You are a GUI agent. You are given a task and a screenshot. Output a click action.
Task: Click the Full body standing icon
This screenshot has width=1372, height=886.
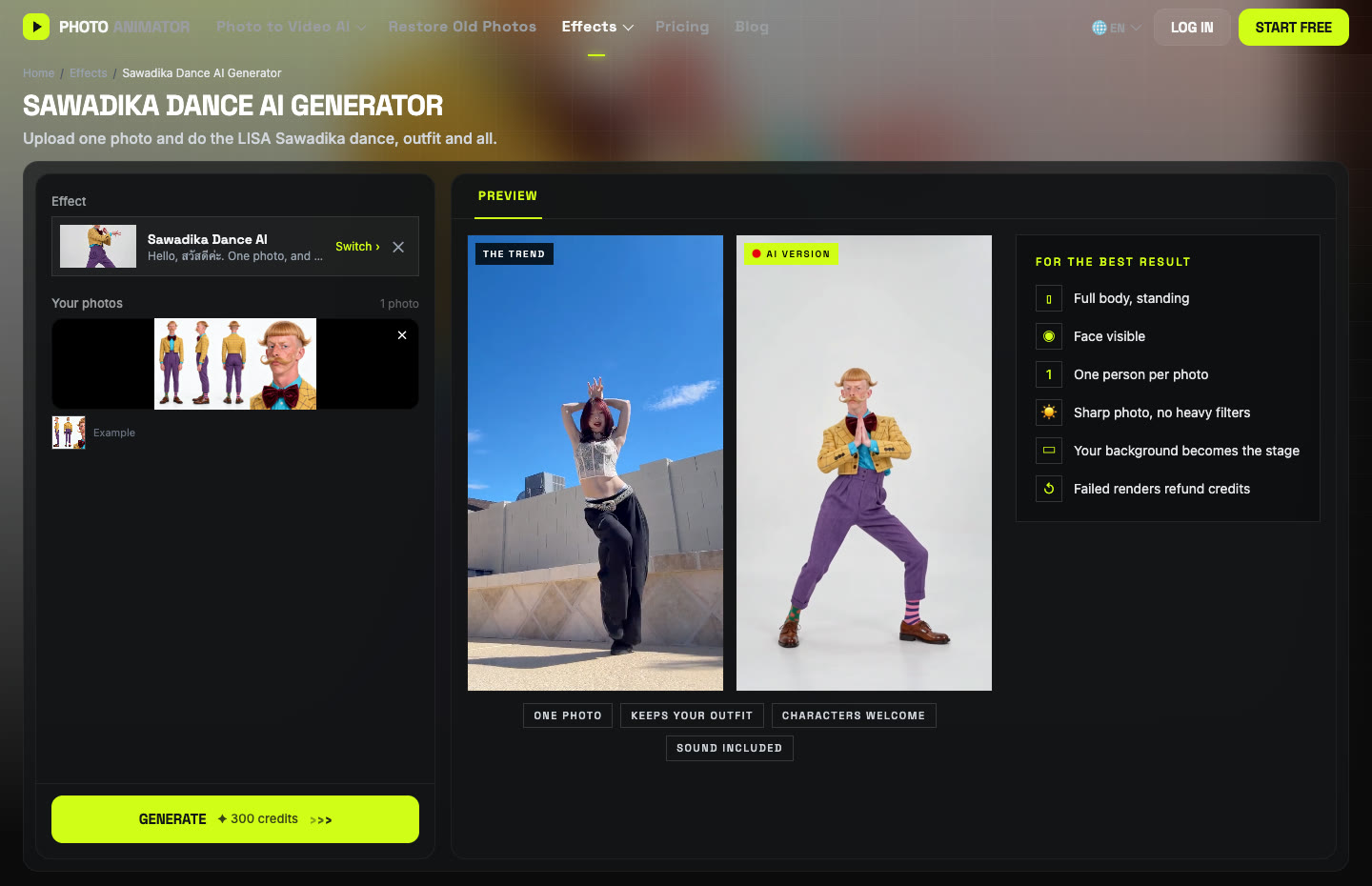coord(1049,298)
